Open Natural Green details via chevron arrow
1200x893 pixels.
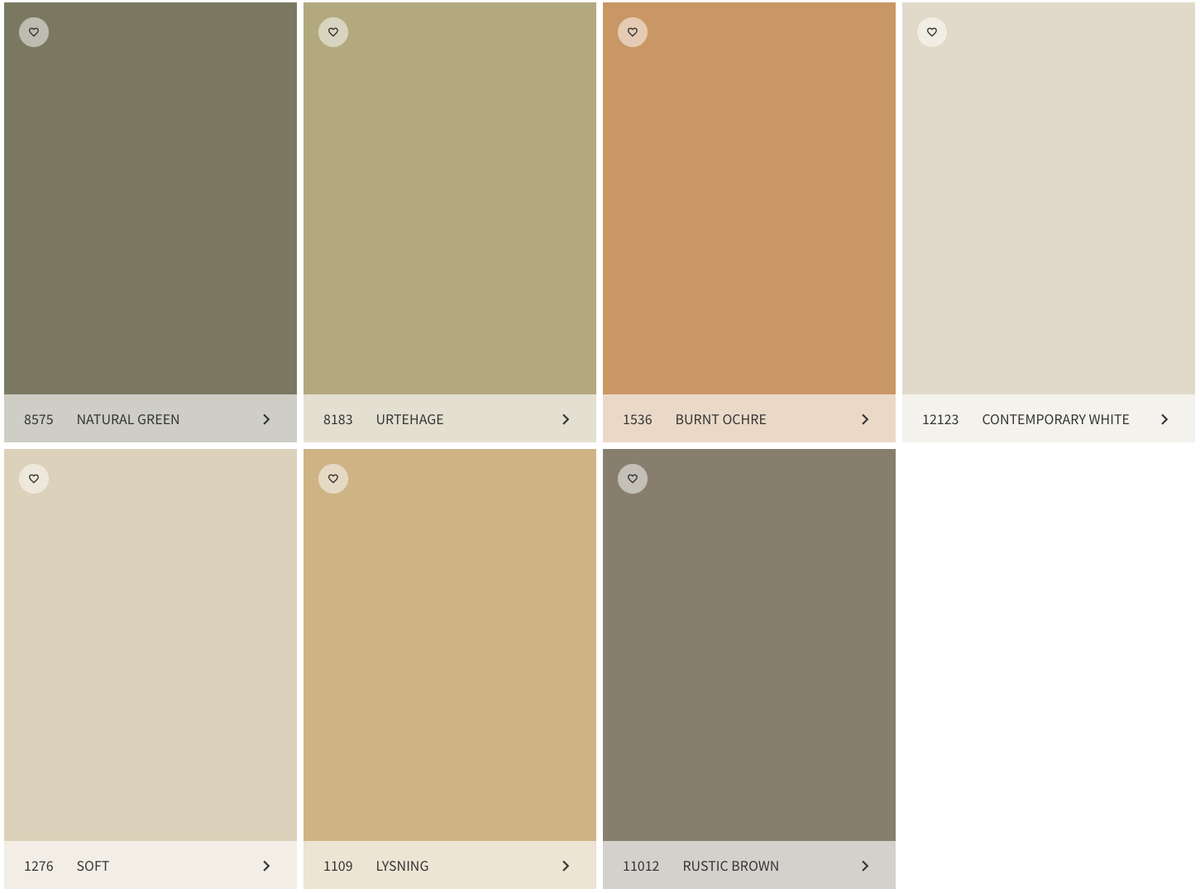266,419
